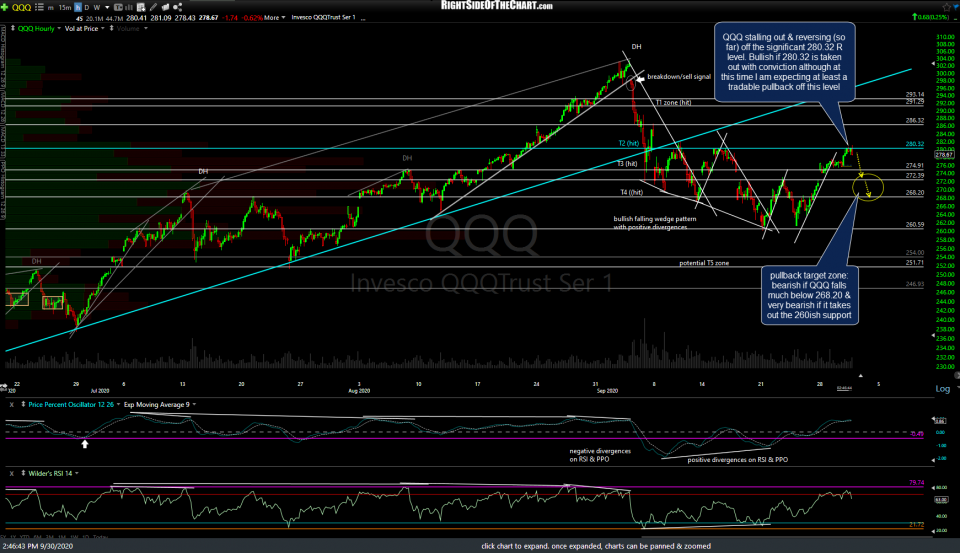Click the Sep 2020 date axis label
The width and height of the screenshot is (960, 553).
607,391
